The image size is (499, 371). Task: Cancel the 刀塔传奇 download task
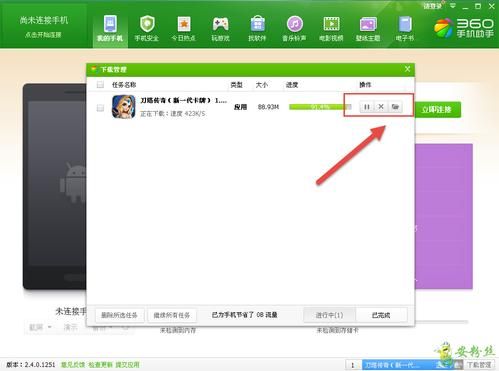[x=381, y=107]
